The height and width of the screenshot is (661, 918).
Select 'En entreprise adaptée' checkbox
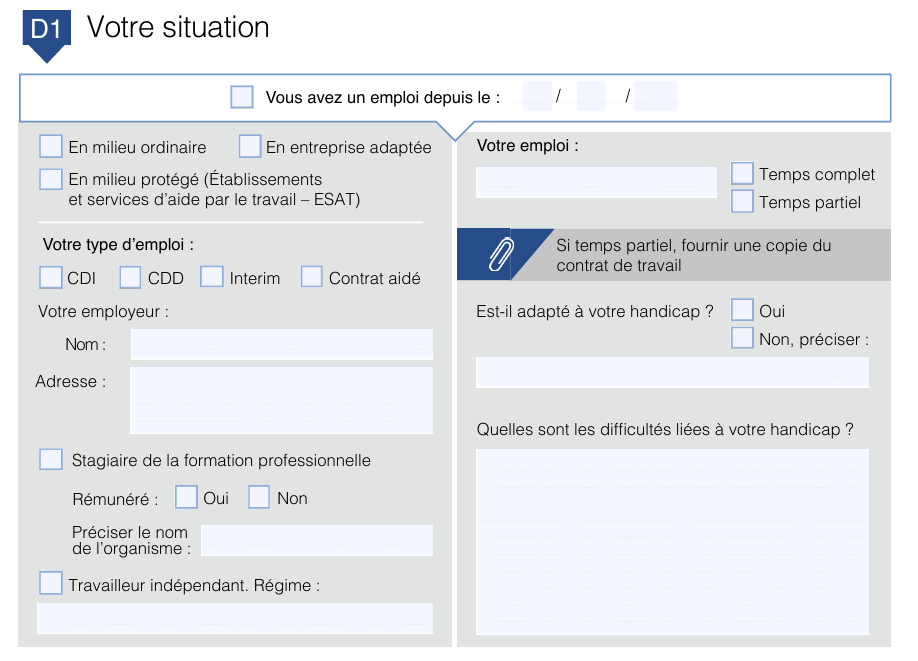point(249,146)
